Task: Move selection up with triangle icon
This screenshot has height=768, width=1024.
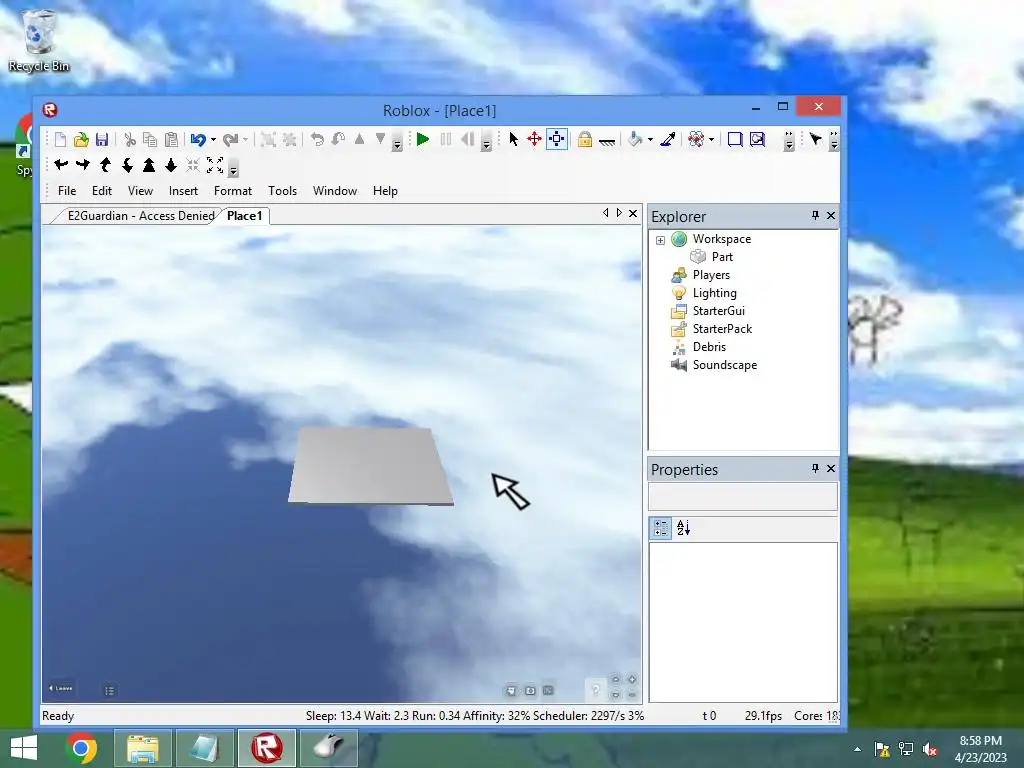Action: tap(359, 139)
